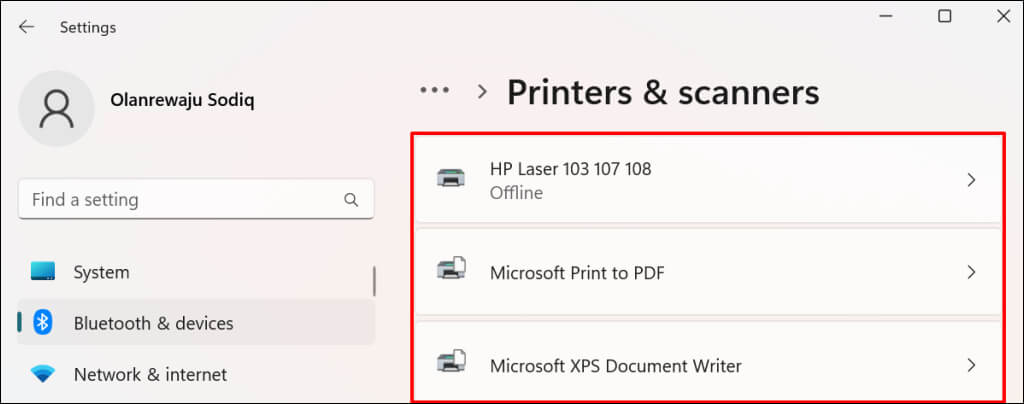Click the back arrow in Settings
This screenshot has width=1024, height=404.
[x=26, y=27]
